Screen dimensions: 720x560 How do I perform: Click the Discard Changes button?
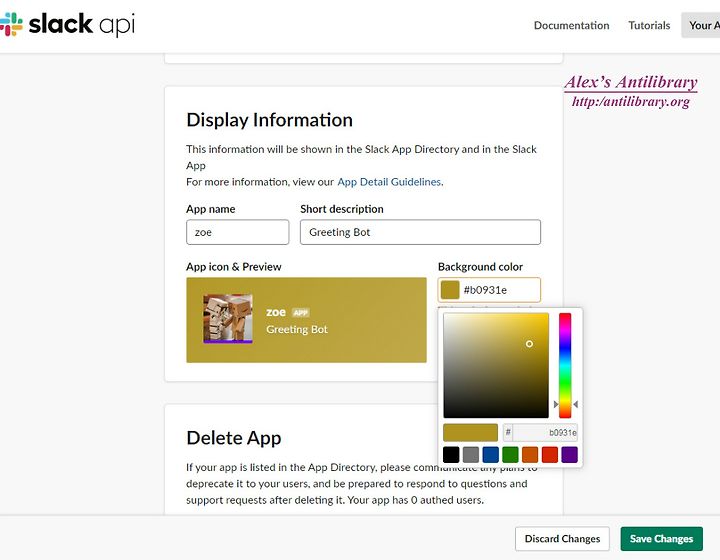coord(562,539)
